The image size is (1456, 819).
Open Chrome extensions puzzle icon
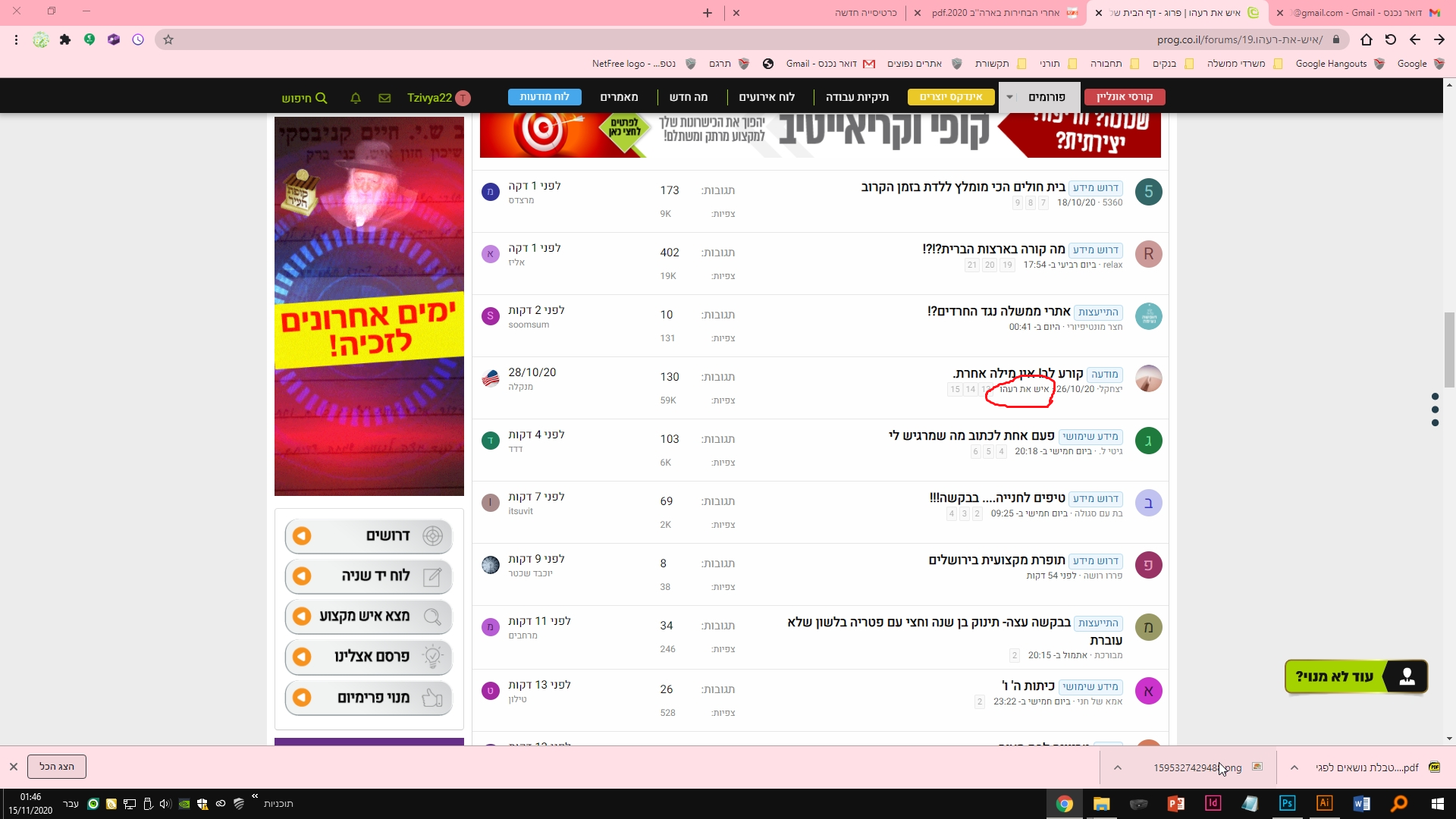[65, 39]
